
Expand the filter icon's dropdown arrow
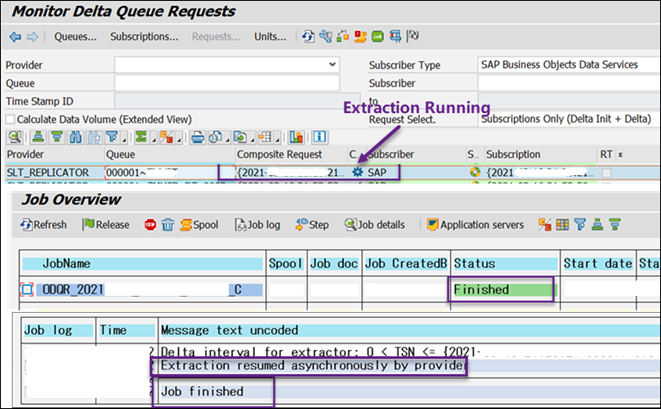[124, 139]
